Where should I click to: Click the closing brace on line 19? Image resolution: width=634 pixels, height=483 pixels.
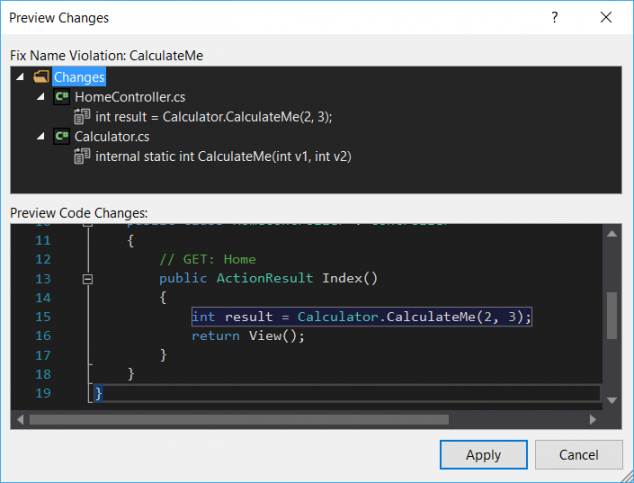point(99,393)
